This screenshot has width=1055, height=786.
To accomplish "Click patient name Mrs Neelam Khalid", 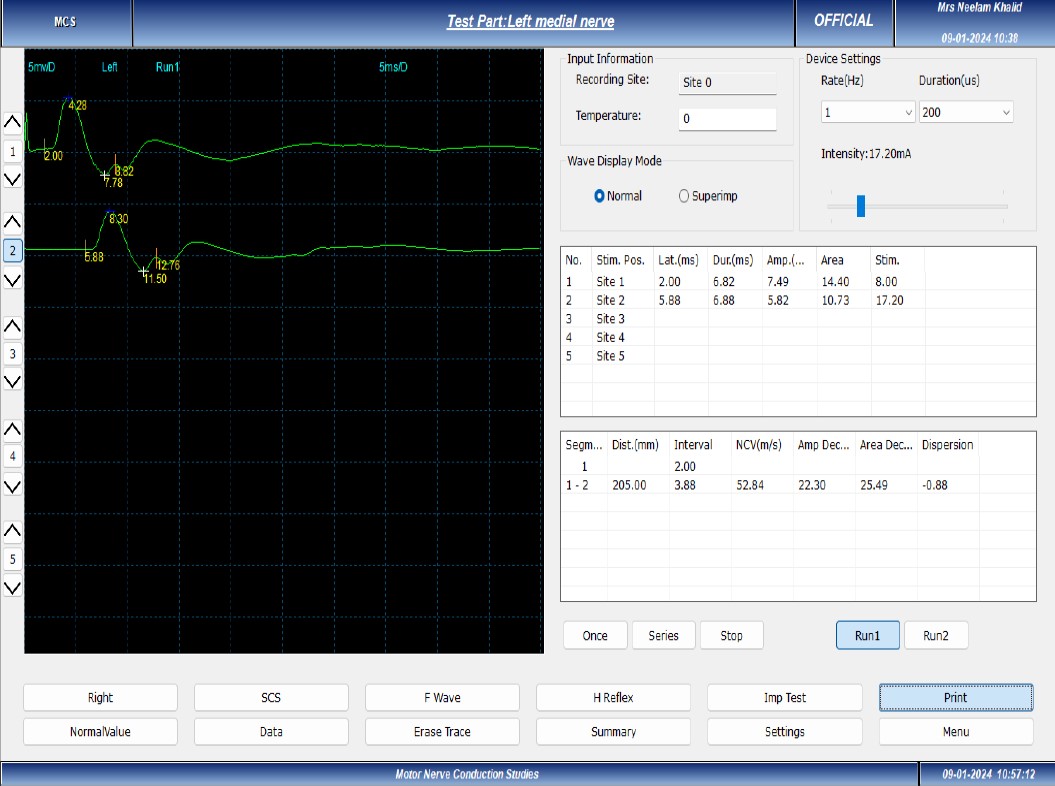I will tap(980, 7).
